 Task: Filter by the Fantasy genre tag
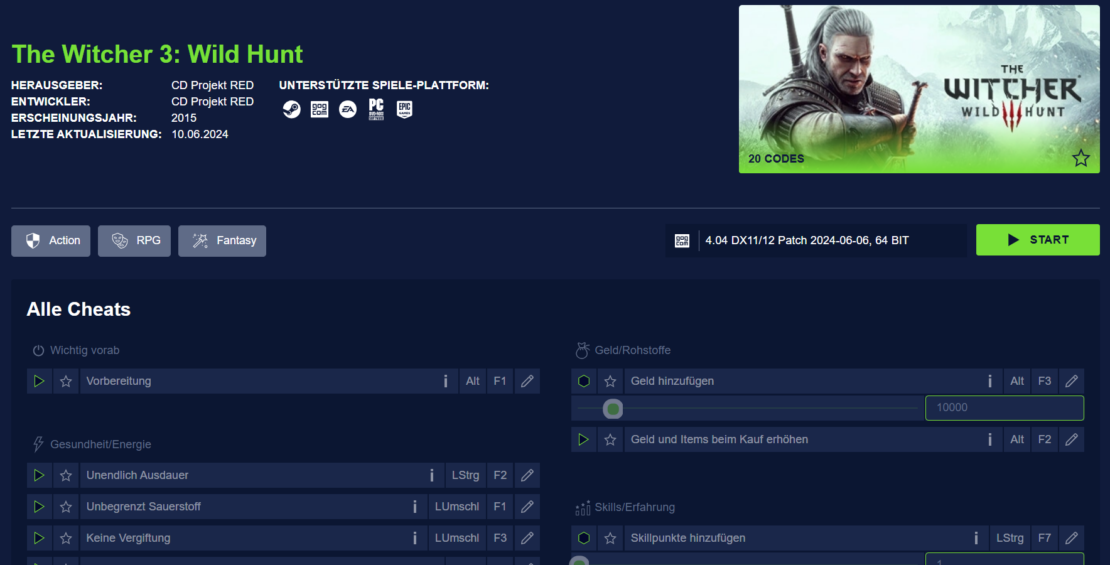222,241
